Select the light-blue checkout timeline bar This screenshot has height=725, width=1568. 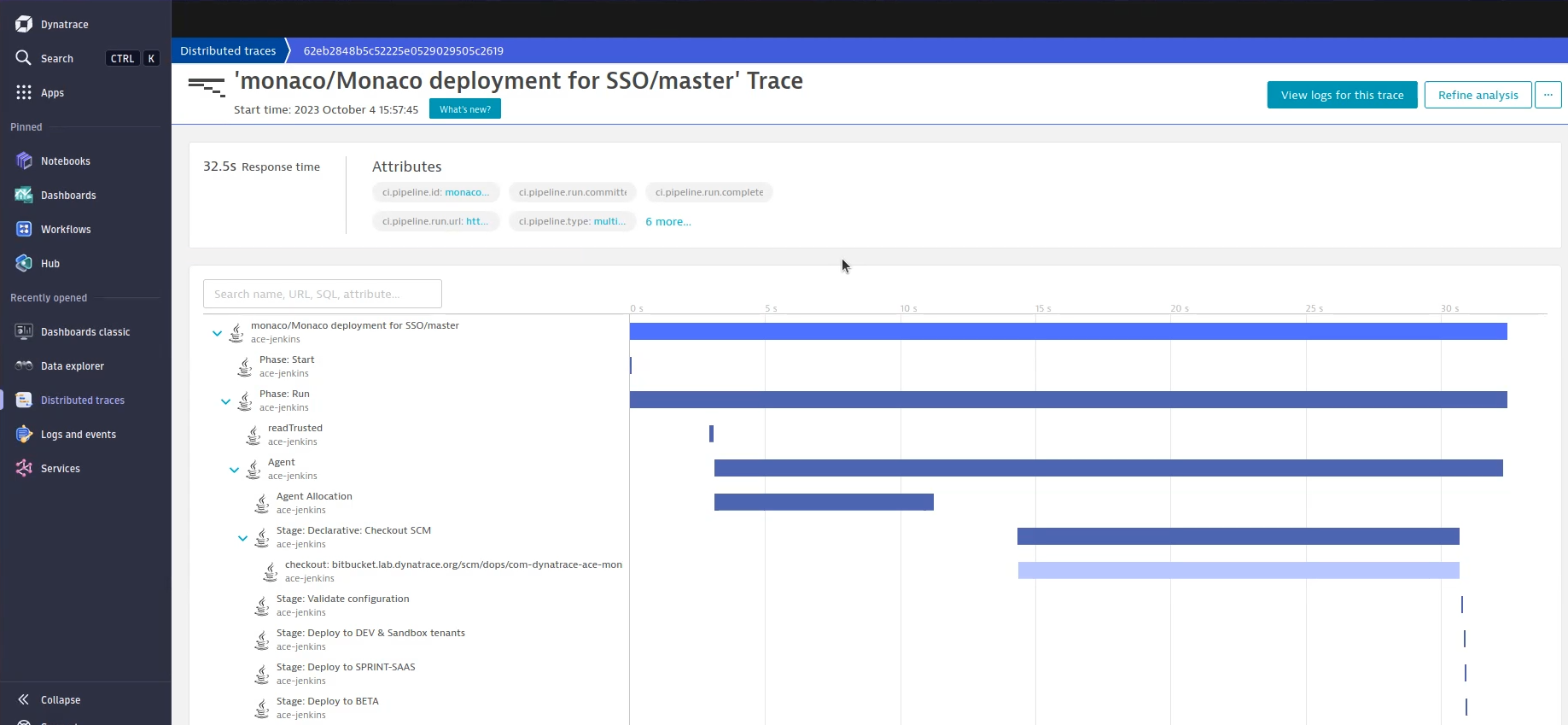pos(1239,570)
